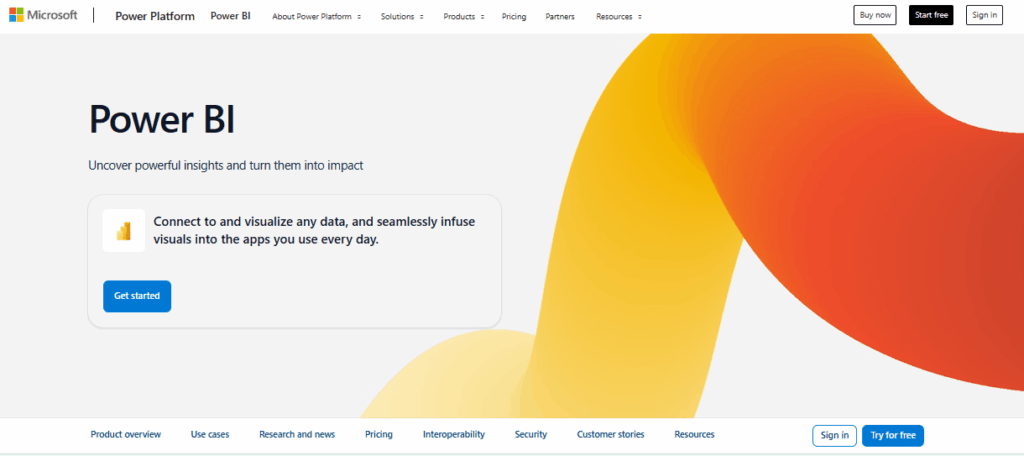Go to Partners in the top menu
Screen dimensions: 1024x456
click(560, 17)
